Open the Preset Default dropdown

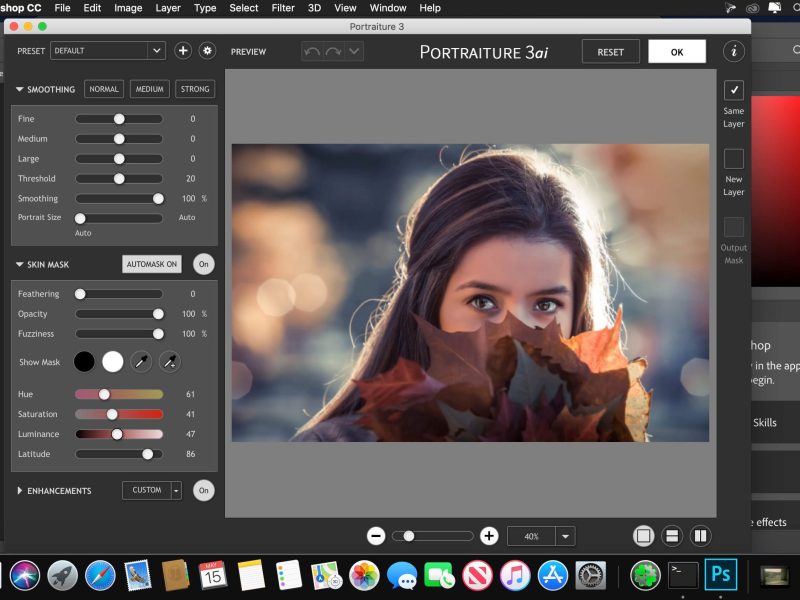tap(108, 51)
